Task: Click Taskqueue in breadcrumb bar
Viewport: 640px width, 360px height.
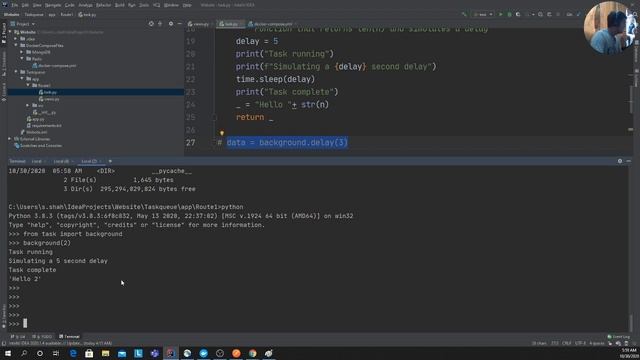Action: (x=34, y=14)
